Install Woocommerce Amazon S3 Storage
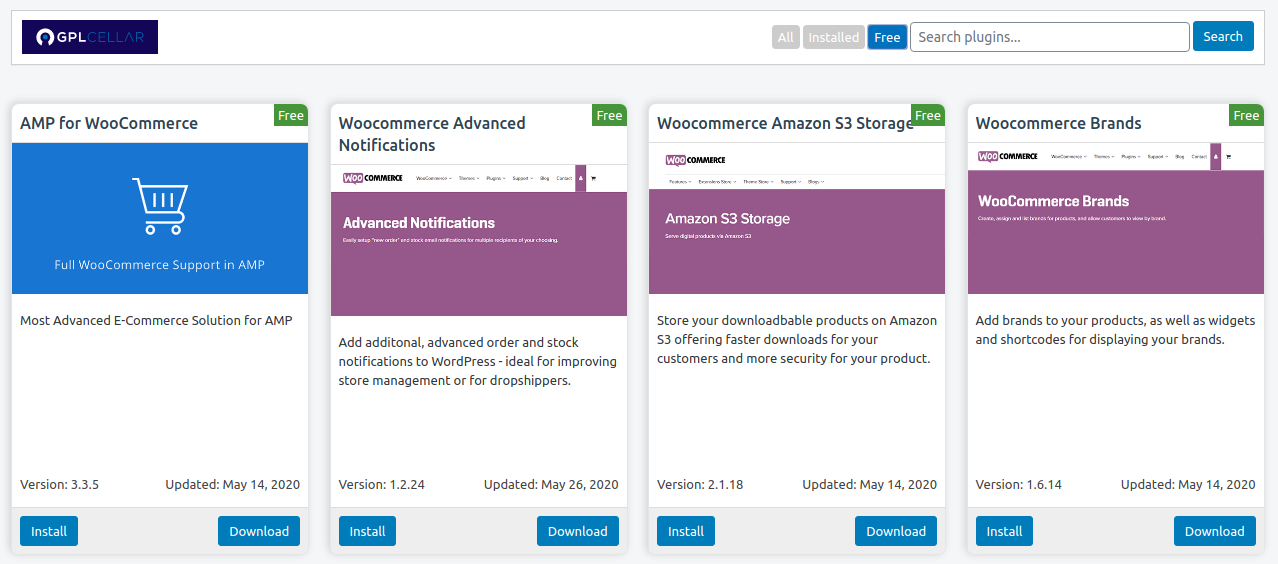This screenshot has height=564, width=1278. click(x=686, y=531)
